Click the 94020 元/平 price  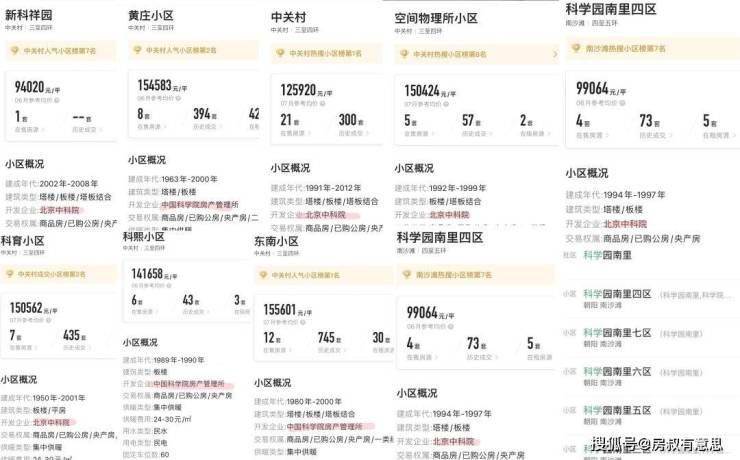[37, 87]
